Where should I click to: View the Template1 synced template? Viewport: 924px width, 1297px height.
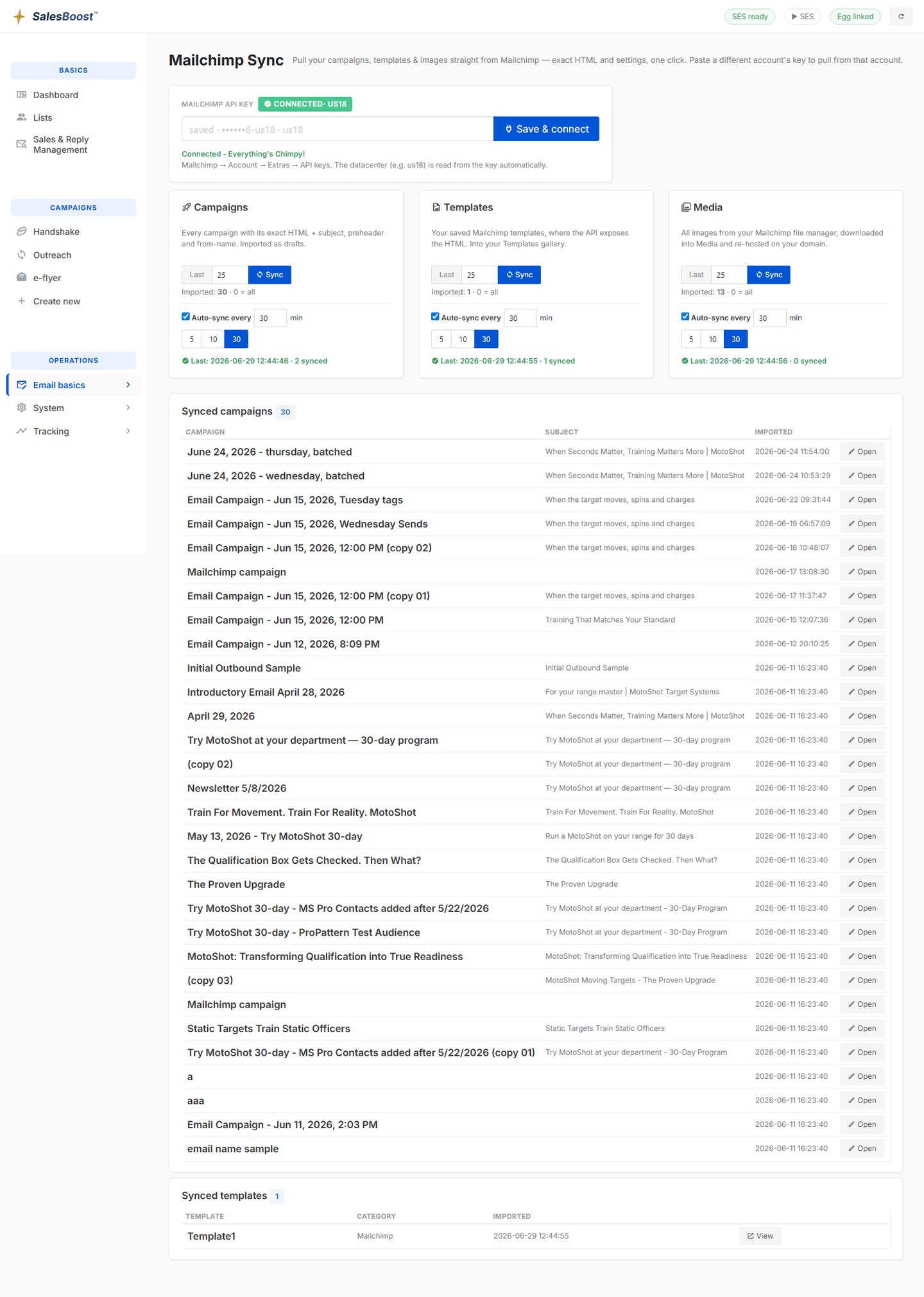tap(760, 1236)
